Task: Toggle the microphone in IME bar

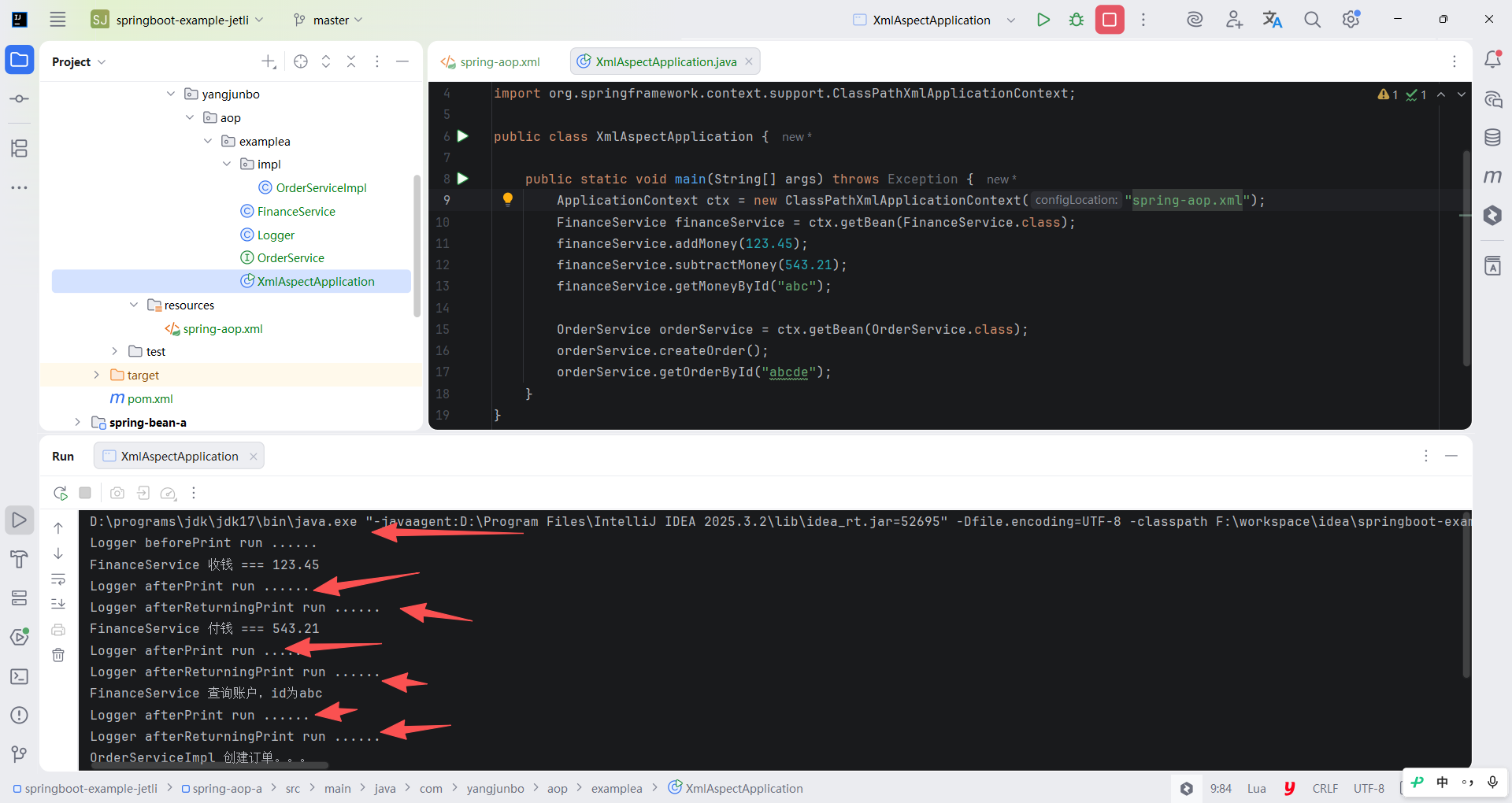Action: pos(1492,782)
